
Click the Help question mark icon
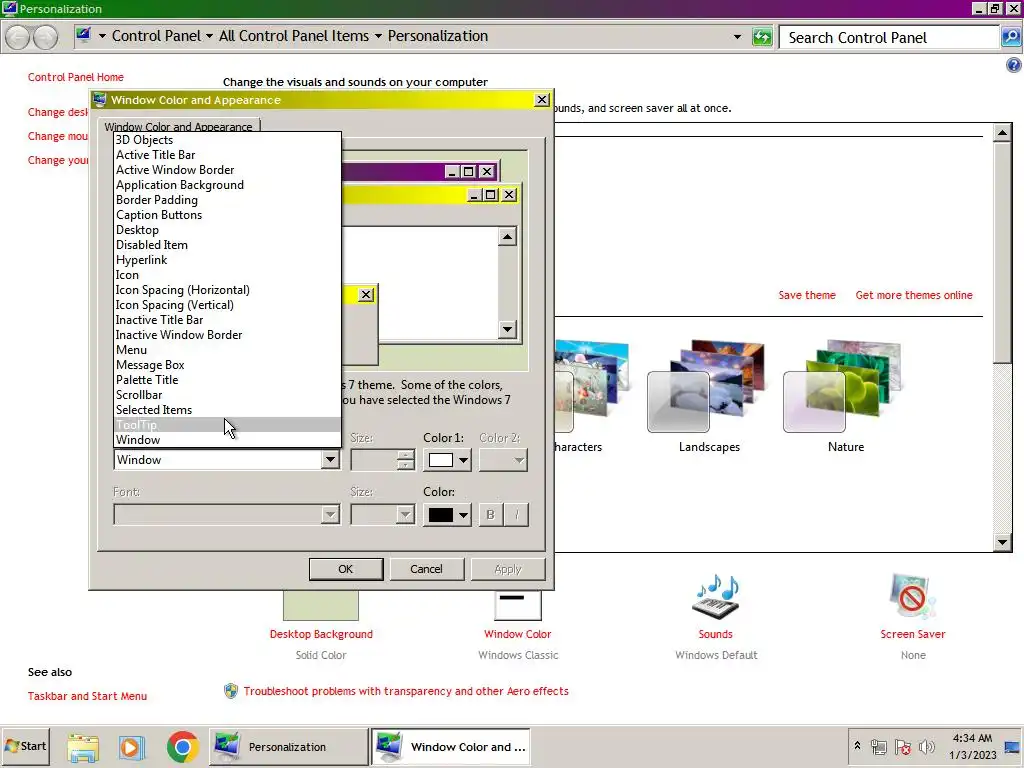(x=1013, y=65)
